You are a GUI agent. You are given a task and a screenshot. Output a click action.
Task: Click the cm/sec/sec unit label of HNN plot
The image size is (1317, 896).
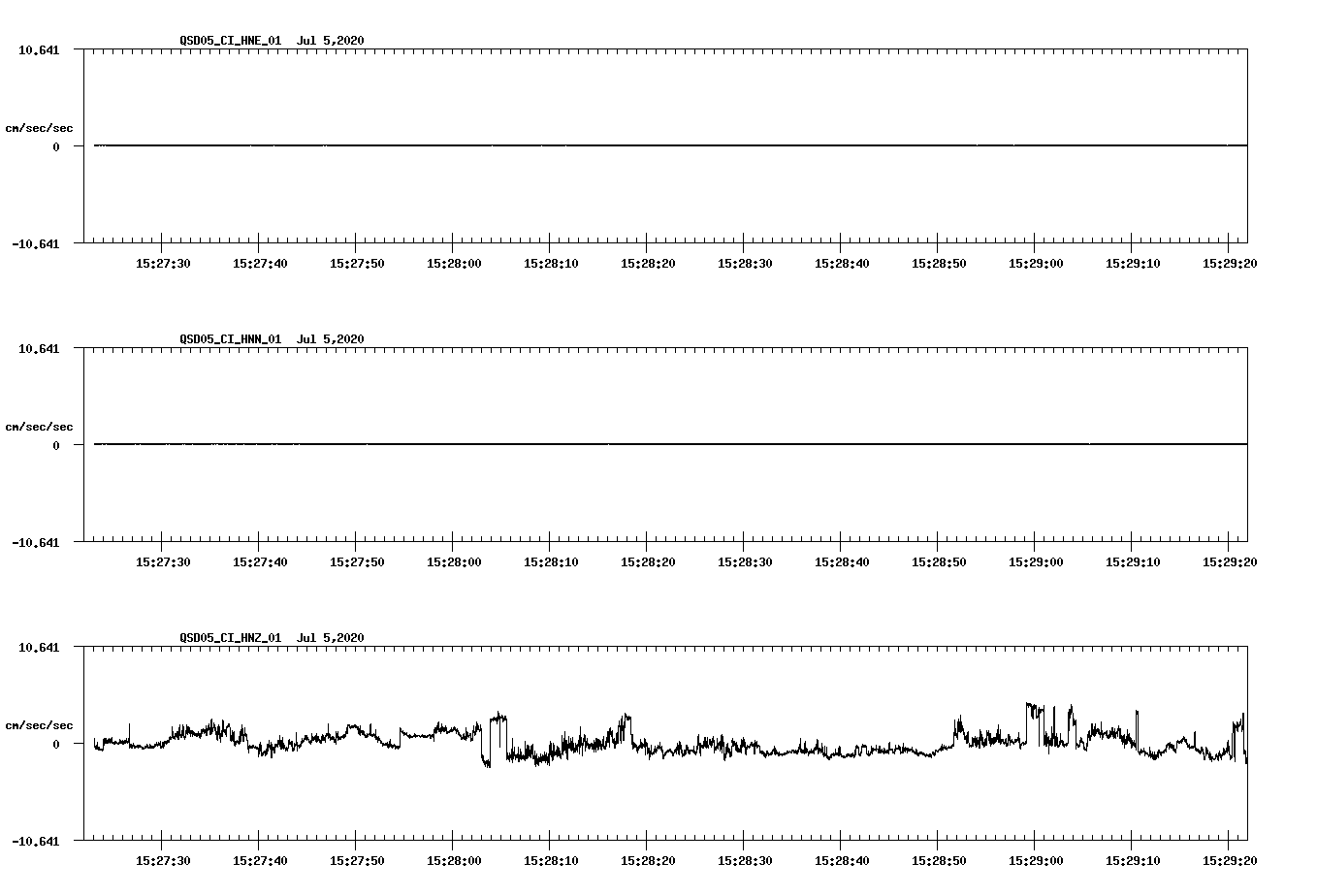click(x=39, y=427)
